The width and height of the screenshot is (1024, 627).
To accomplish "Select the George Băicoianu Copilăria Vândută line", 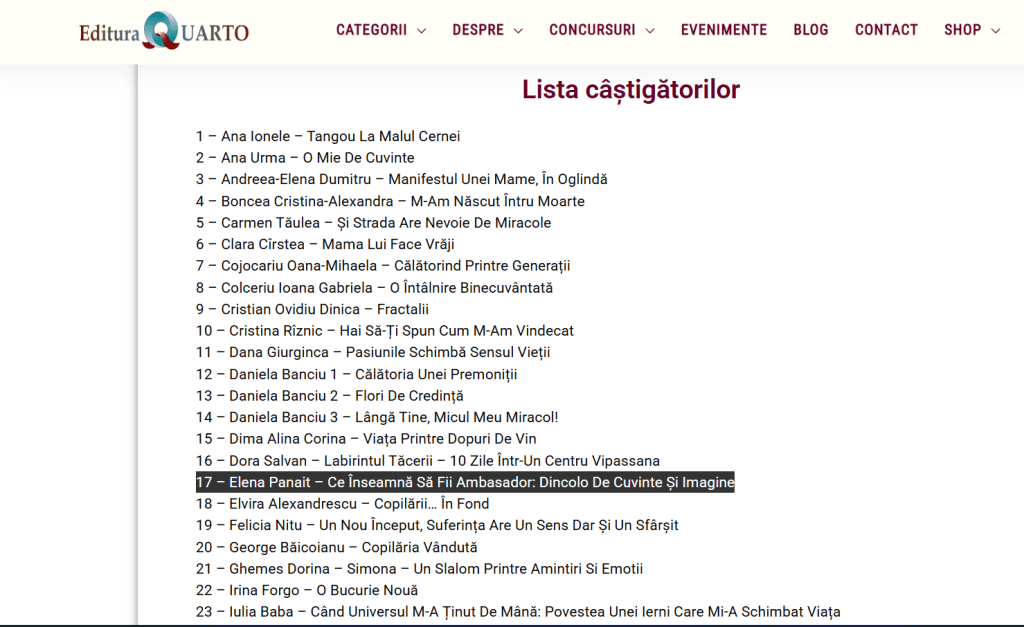I will click(337, 547).
